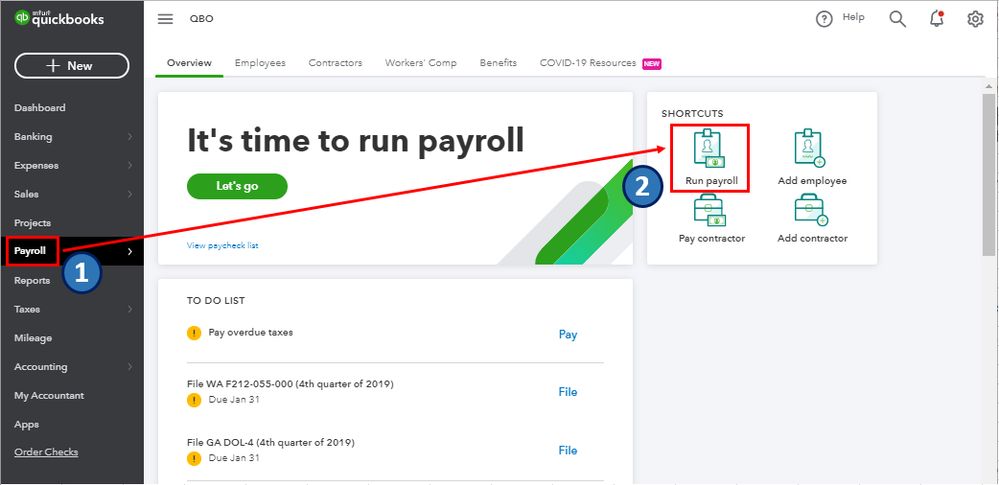The width and height of the screenshot is (999, 485).
Task: Click warning icon under File WA F212-055-000
Action: 194,400
